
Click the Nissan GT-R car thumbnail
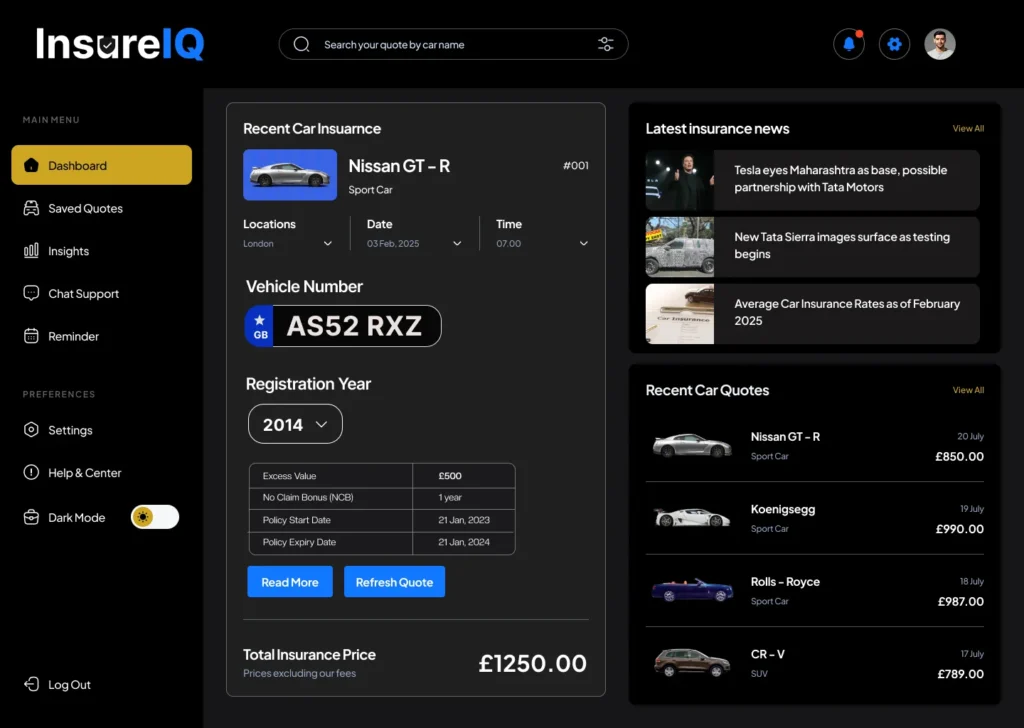[290, 174]
